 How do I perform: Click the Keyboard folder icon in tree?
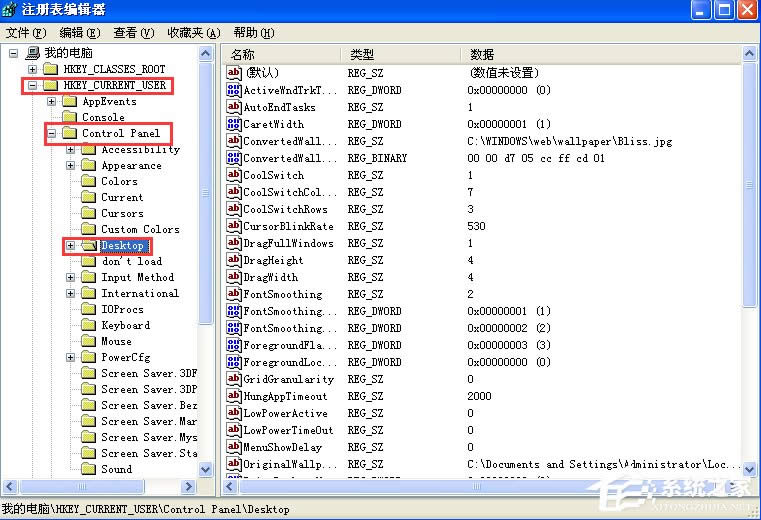tap(88, 325)
